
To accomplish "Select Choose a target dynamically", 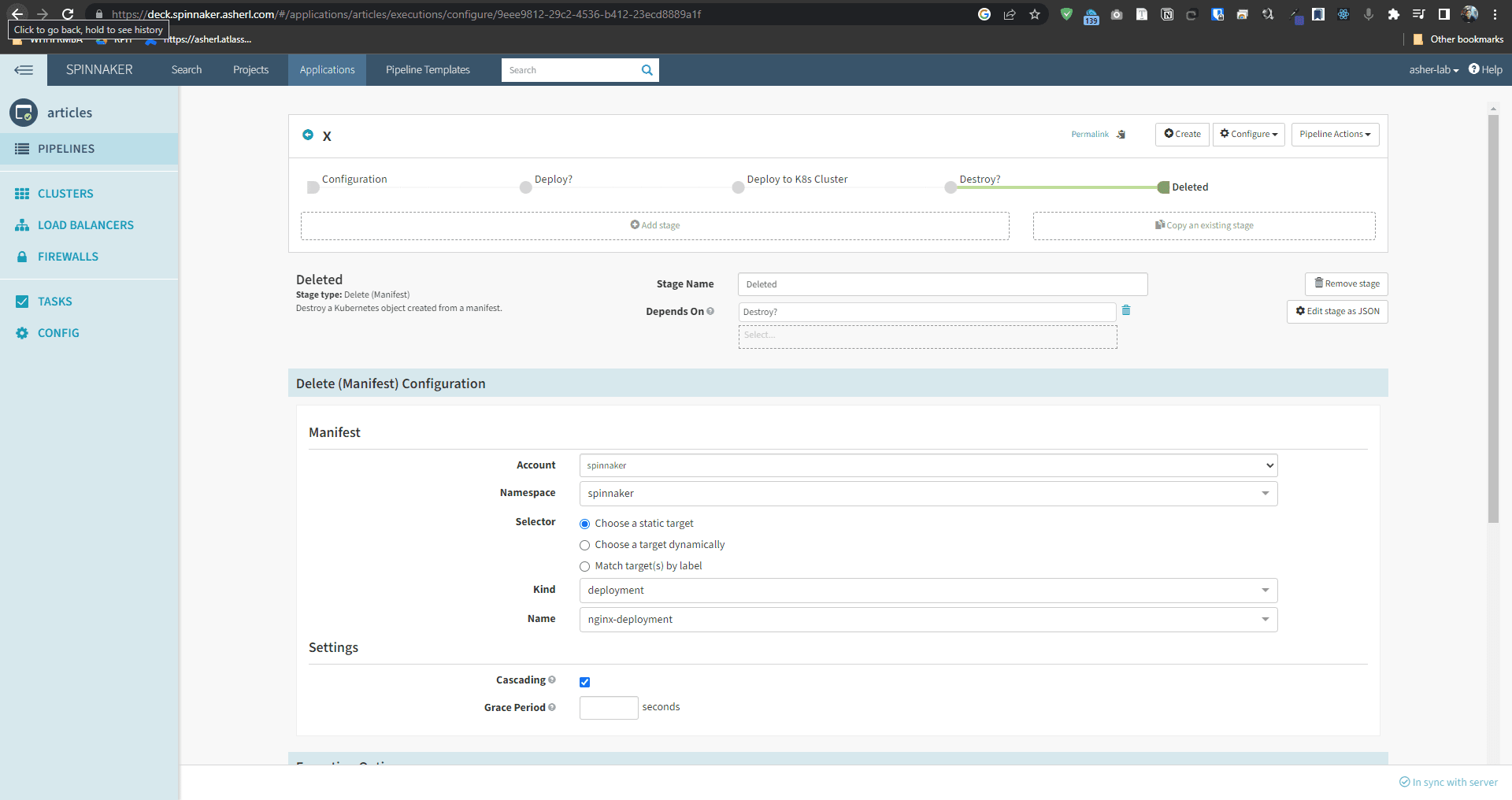I will point(584,545).
